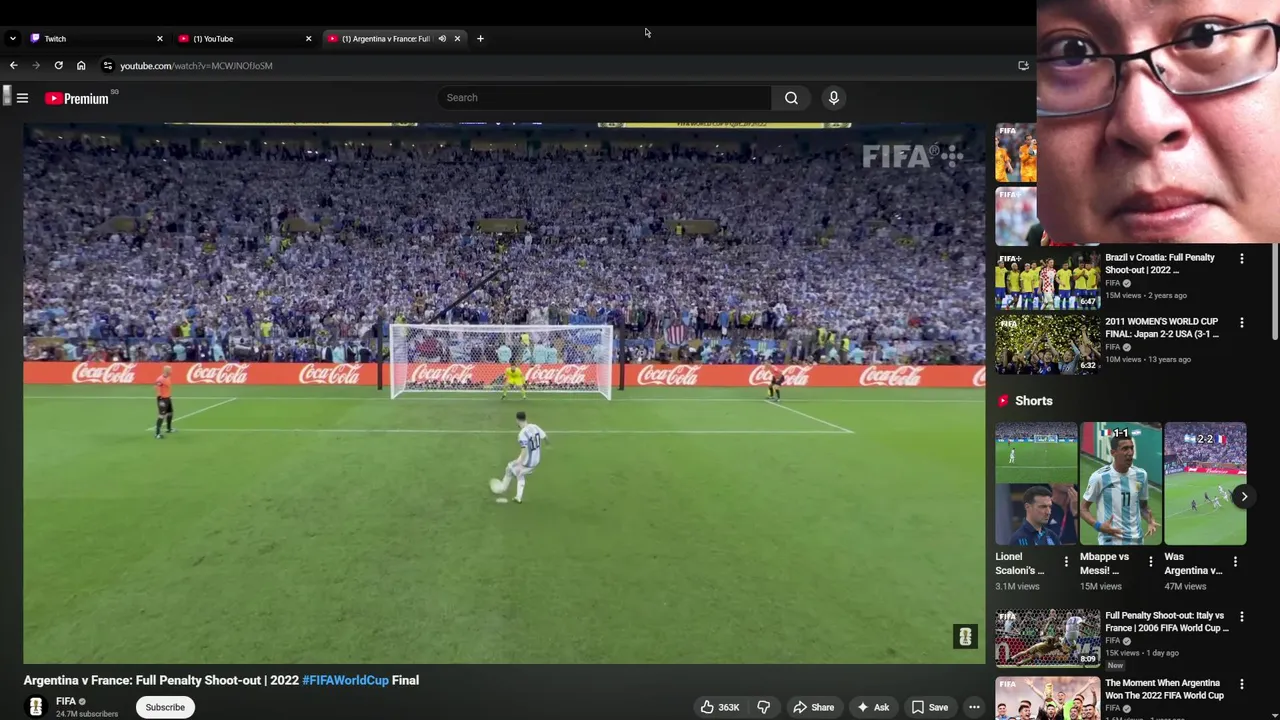Open options menu for the 2011 Women's World Cup video

coord(1242,322)
